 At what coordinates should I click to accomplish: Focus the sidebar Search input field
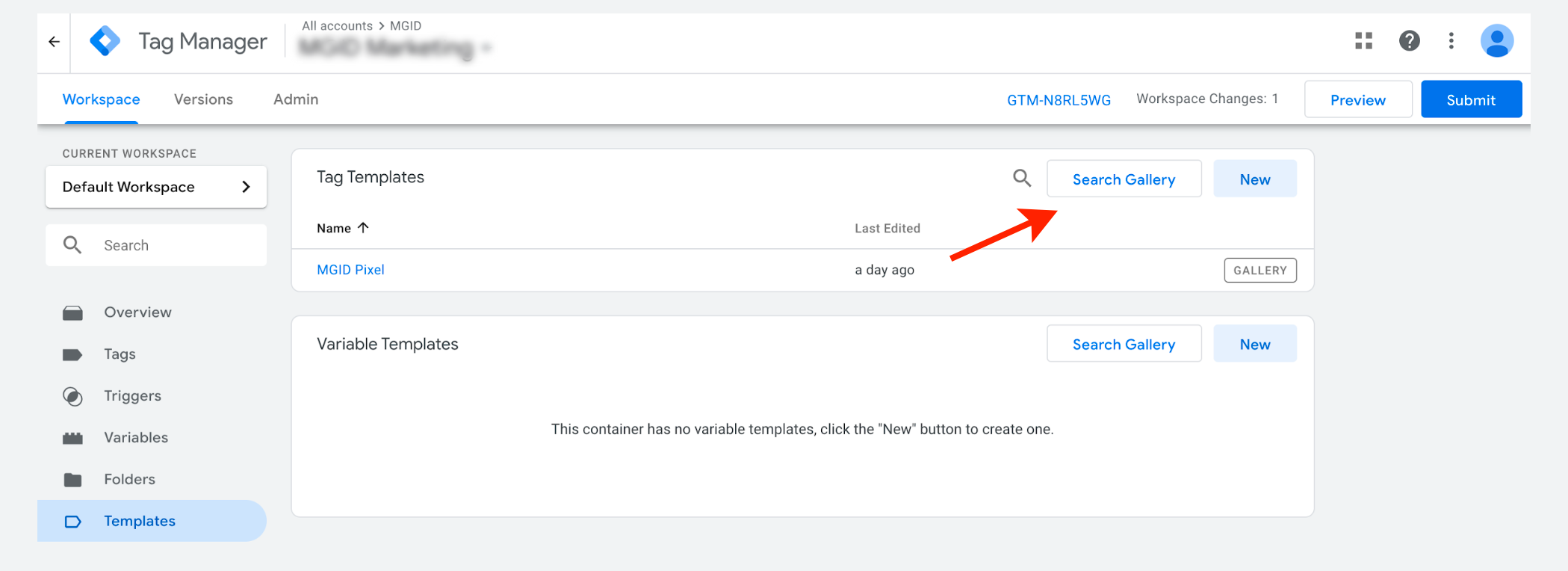pos(156,245)
